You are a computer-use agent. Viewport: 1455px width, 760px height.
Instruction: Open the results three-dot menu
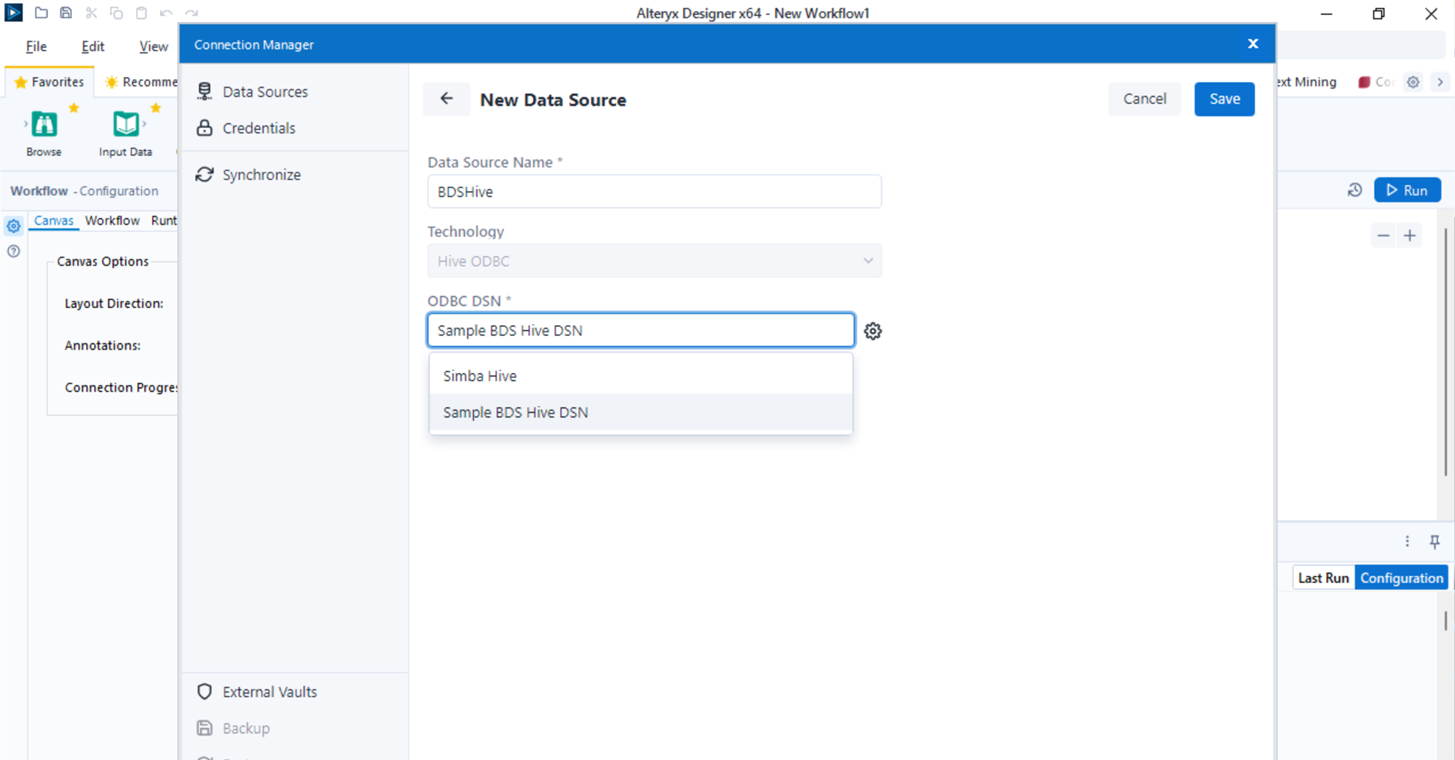coord(1407,541)
